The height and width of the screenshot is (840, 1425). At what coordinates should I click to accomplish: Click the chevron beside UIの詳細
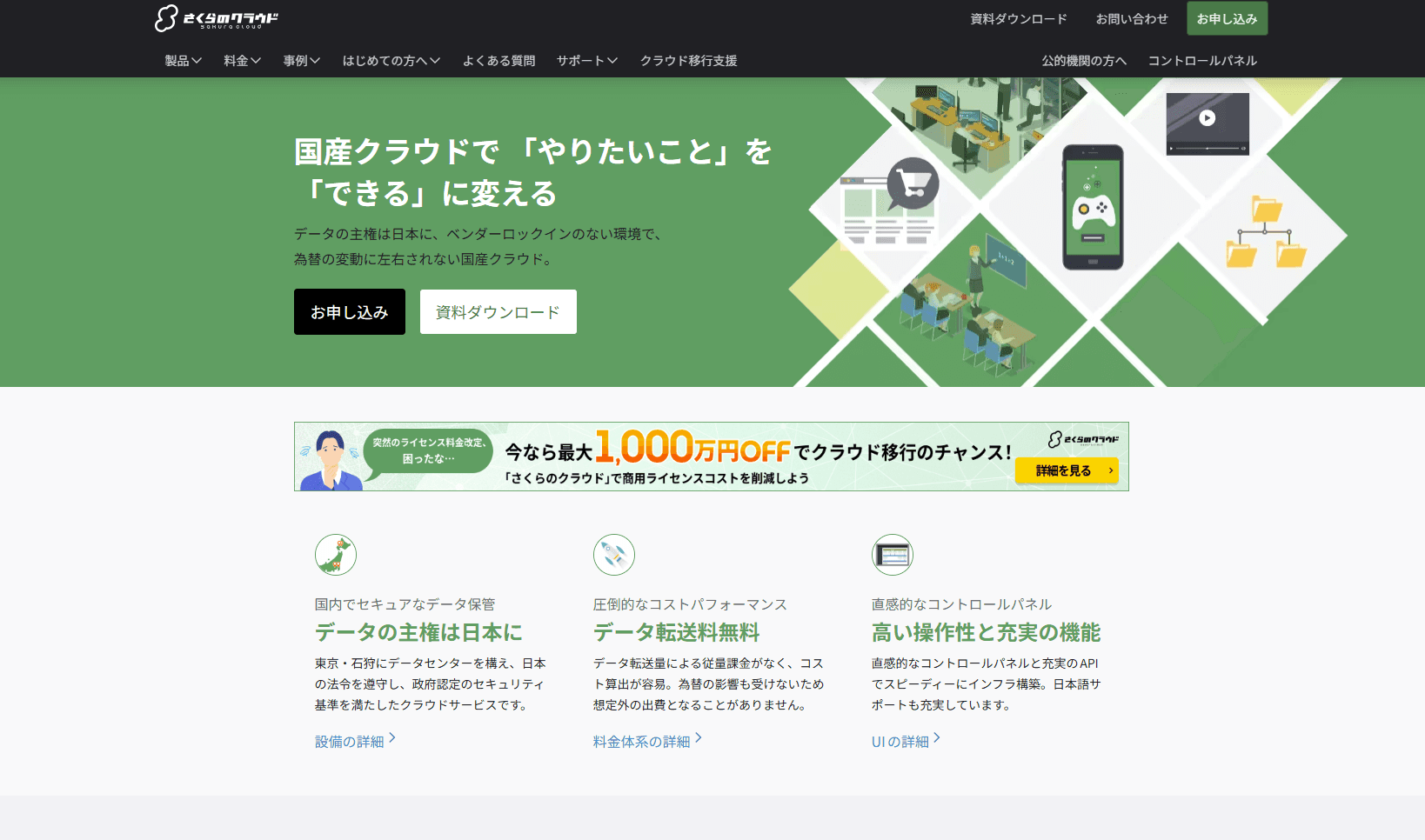point(937,738)
